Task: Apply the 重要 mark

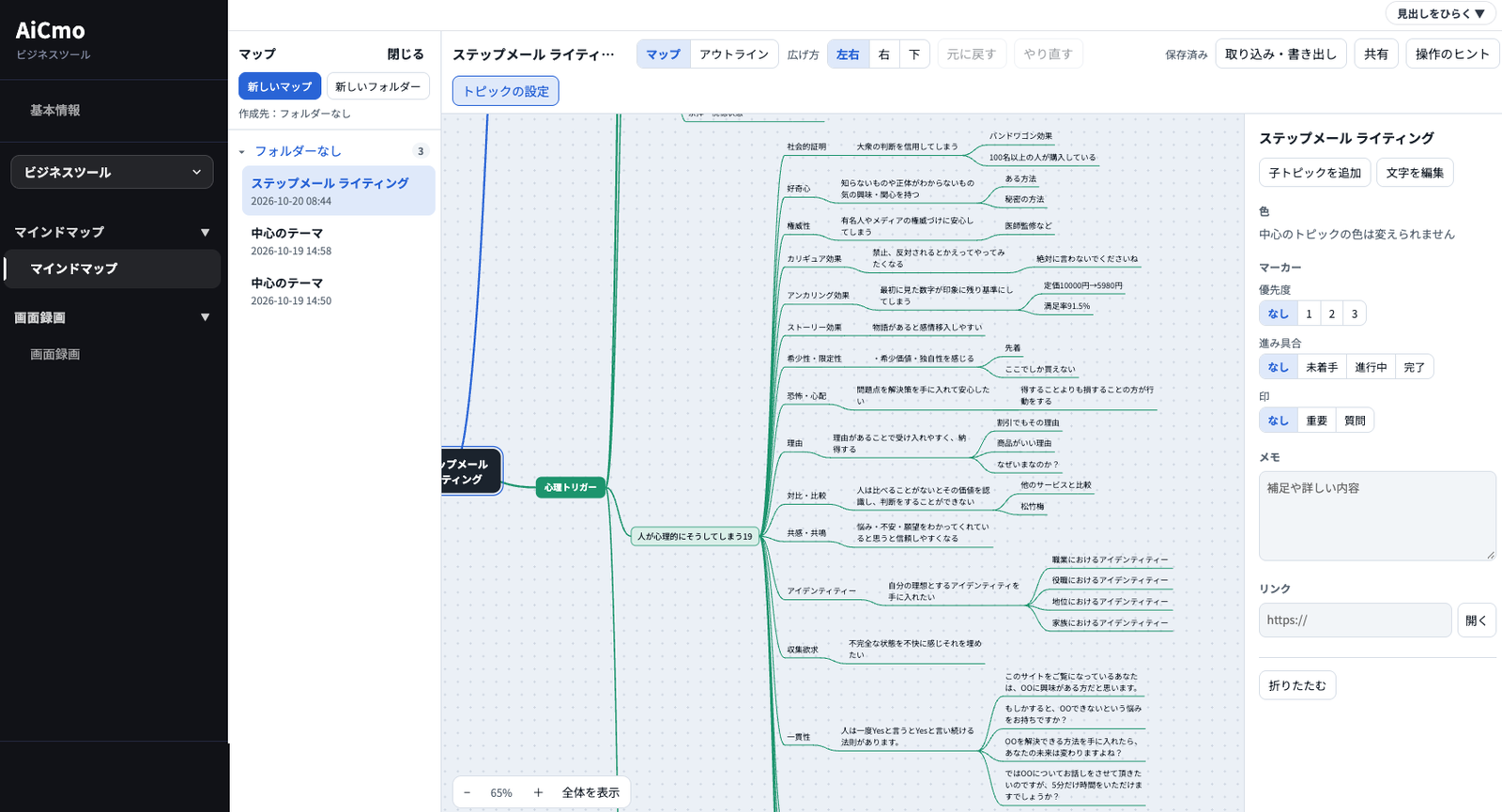Action: [x=1317, y=421]
